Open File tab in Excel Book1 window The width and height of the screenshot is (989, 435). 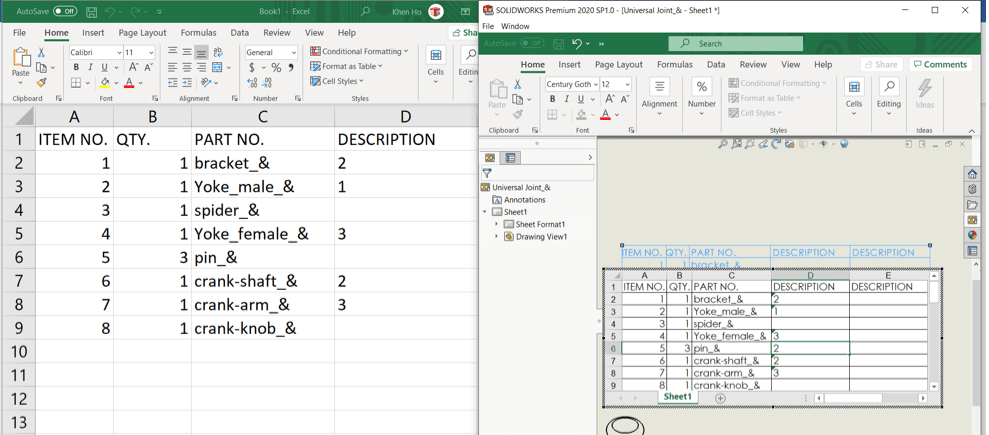click(x=20, y=33)
